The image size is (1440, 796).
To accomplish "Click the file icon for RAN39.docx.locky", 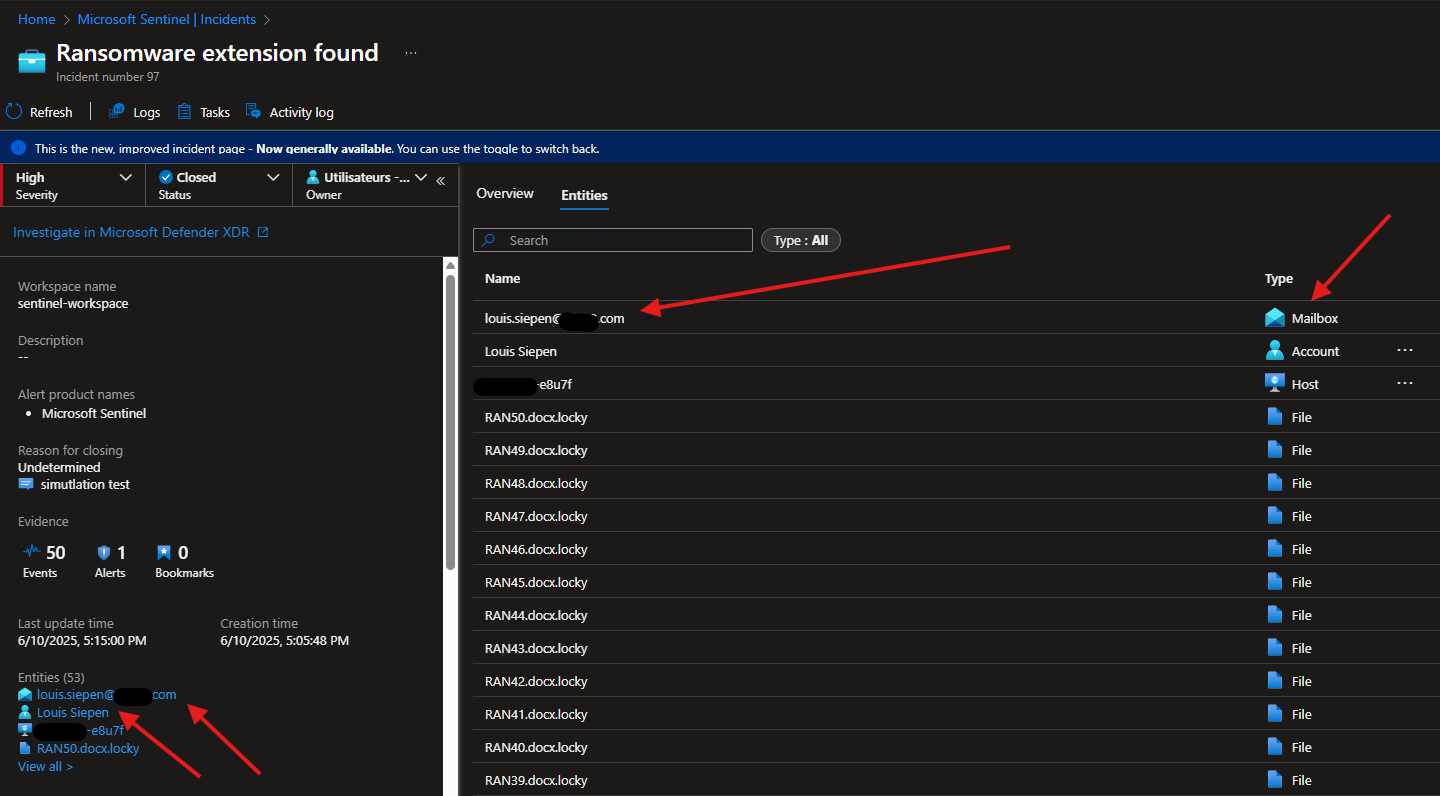I will click(x=1275, y=780).
